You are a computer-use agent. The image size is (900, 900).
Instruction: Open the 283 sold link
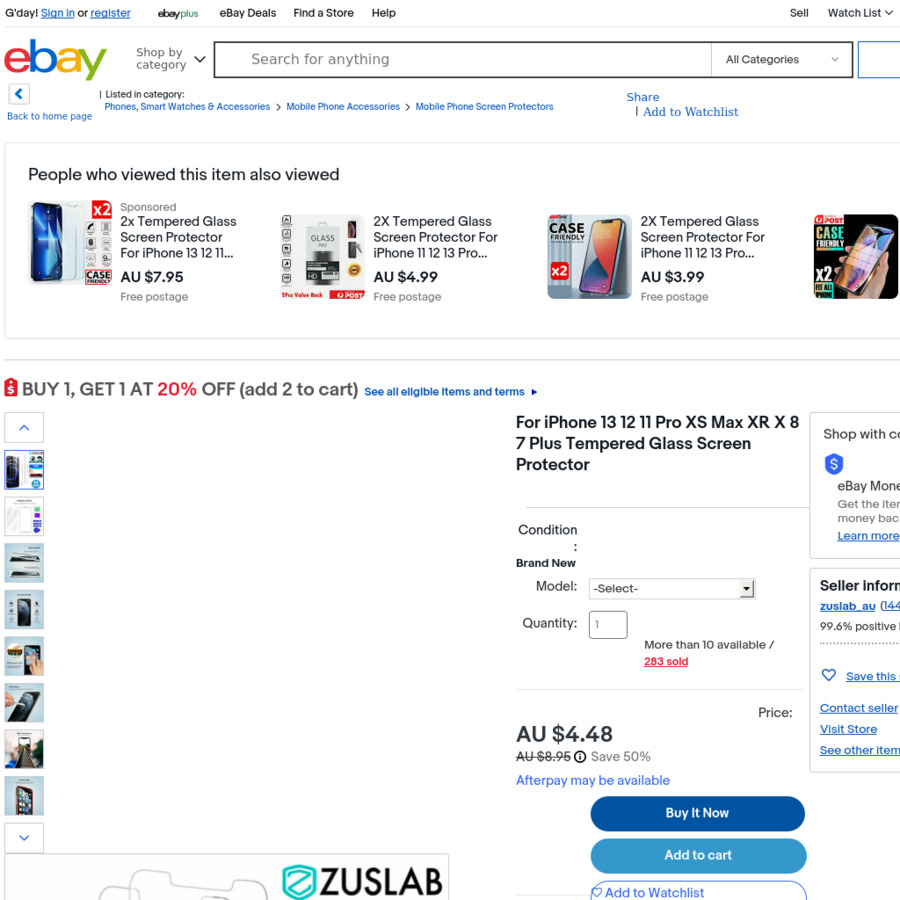point(666,661)
